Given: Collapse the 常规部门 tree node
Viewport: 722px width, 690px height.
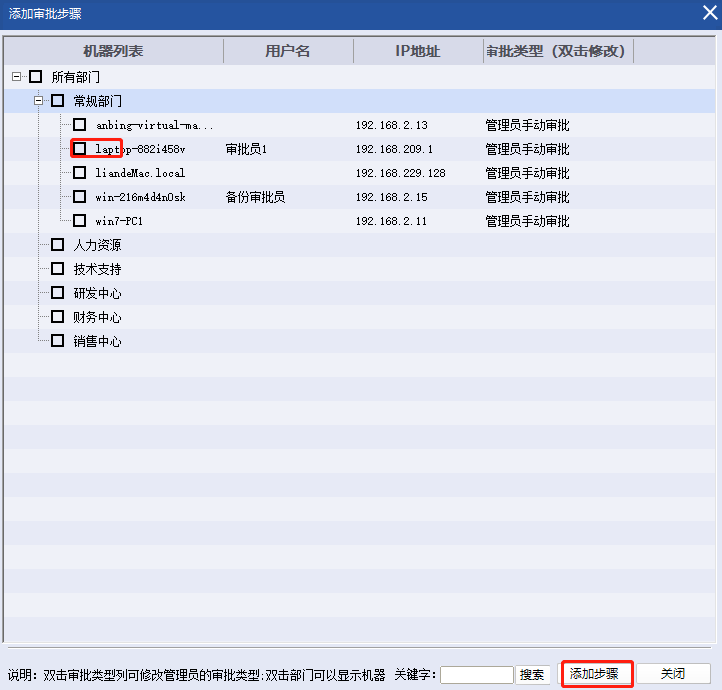Looking at the screenshot, I should [x=39, y=100].
